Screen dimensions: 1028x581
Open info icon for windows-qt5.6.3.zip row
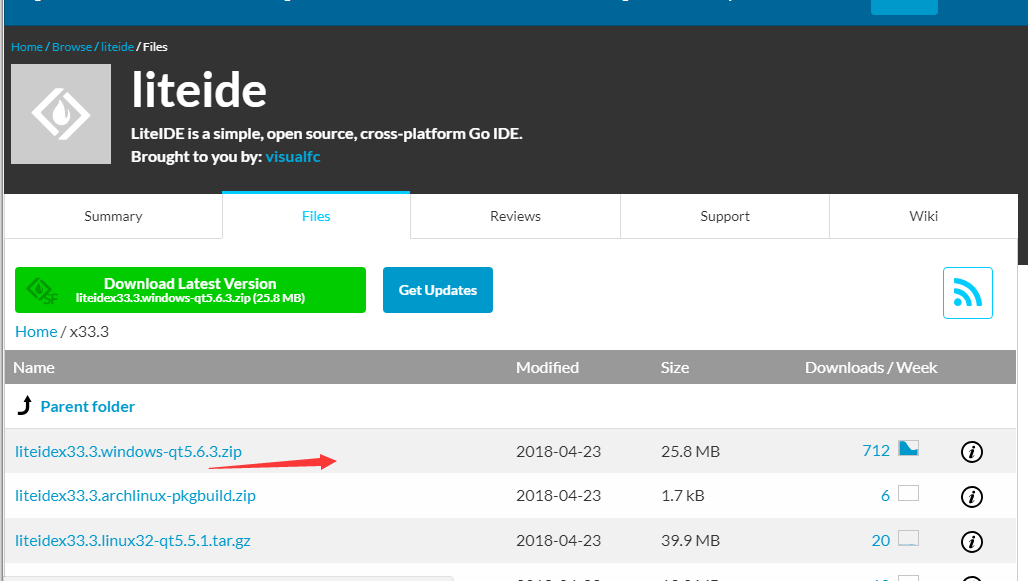pos(971,452)
